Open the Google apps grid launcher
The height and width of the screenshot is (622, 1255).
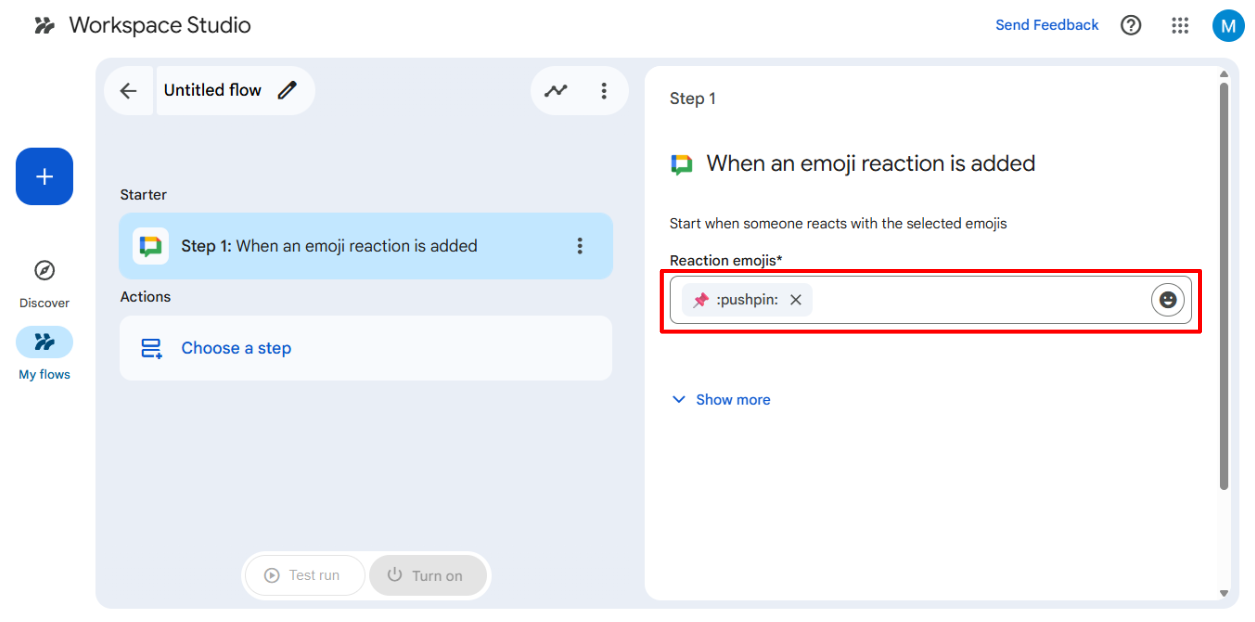click(1180, 25)
